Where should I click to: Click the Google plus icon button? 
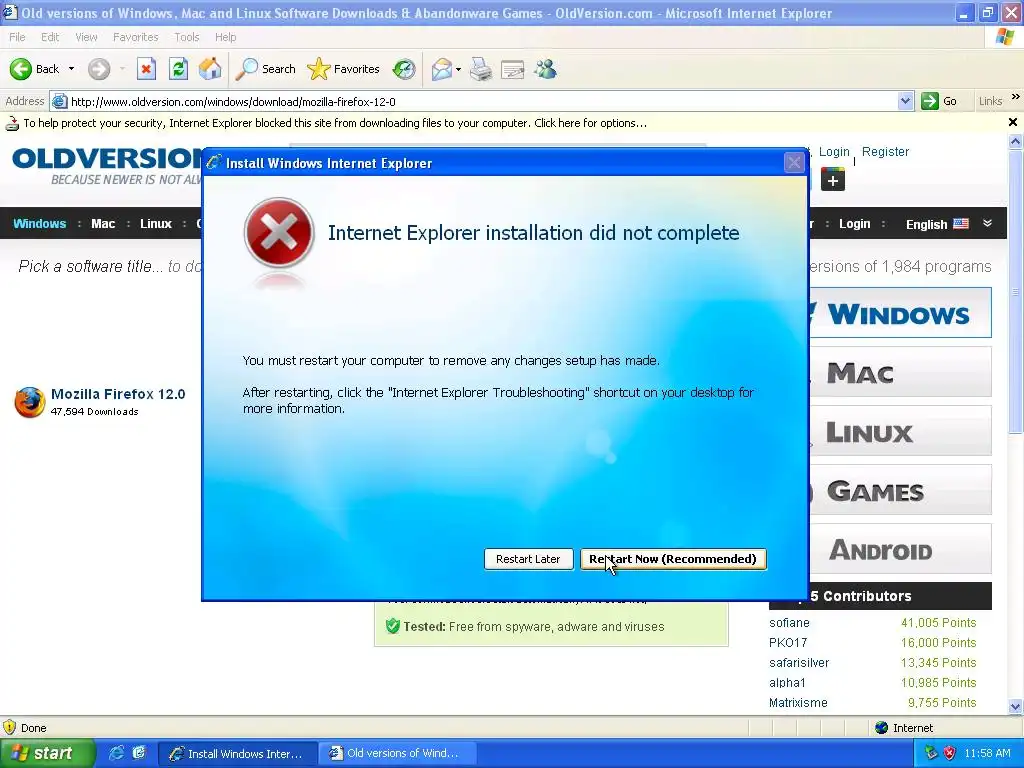833,180
